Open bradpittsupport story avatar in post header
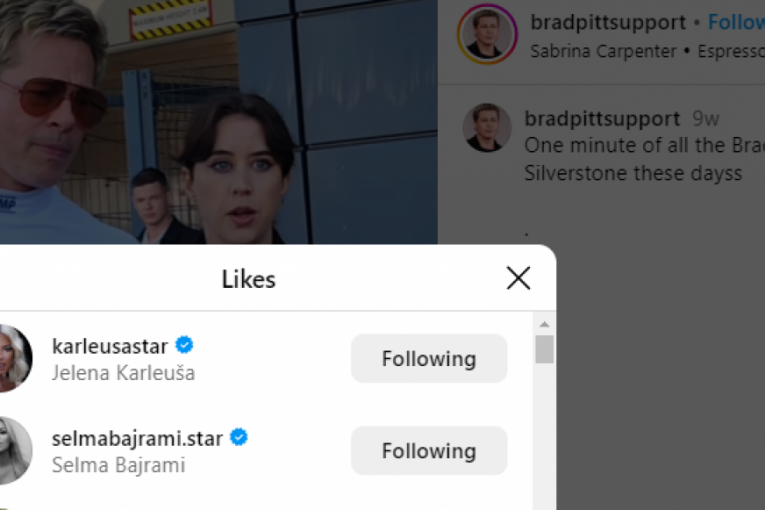 point(487,35)
